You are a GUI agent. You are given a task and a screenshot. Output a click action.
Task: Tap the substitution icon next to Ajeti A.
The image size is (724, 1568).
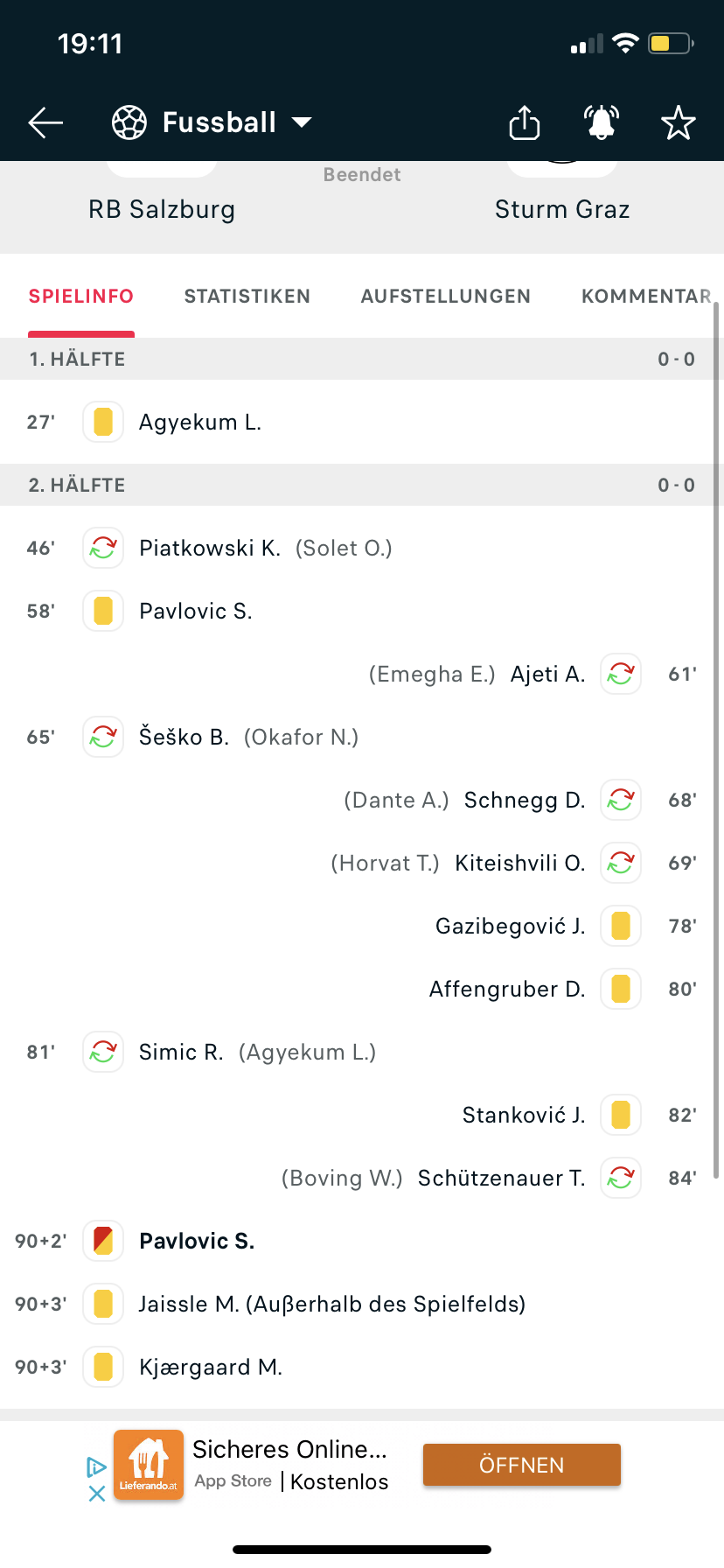pyautogui.click(x=621, y=674)
